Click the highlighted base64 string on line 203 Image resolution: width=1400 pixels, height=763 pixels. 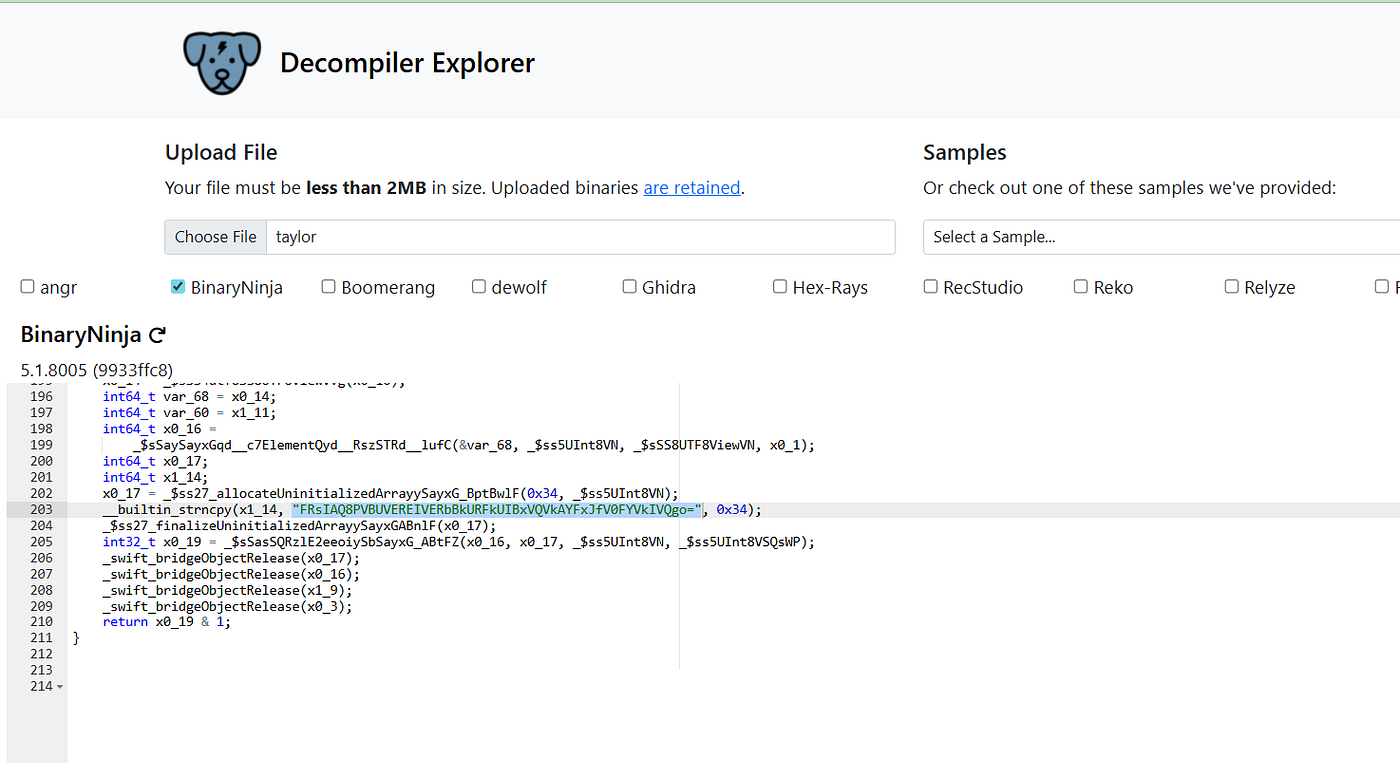click(498, 510)
